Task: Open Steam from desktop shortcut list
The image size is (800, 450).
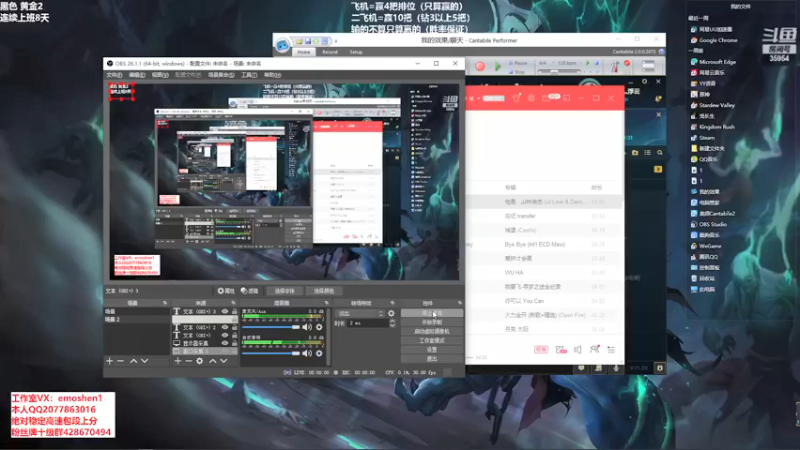Action: pos(703,138)
